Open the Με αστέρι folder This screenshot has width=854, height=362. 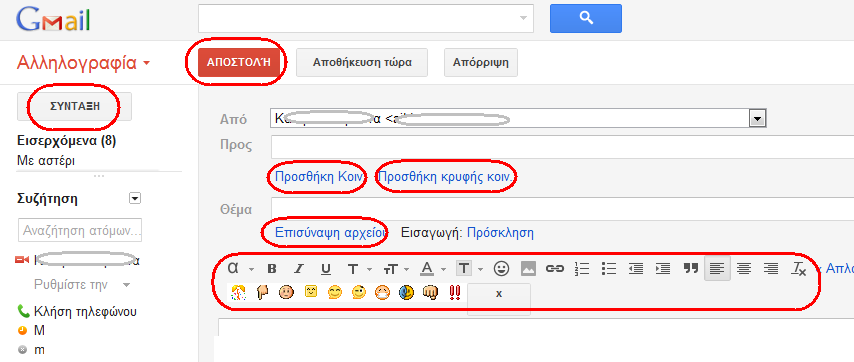click(x=46, y=161)
